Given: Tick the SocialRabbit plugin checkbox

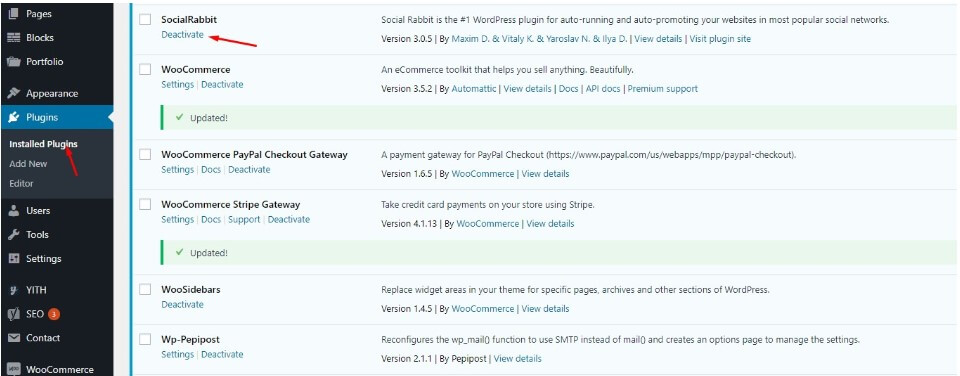Looking at the screenshot, I should tap(144, 20).
